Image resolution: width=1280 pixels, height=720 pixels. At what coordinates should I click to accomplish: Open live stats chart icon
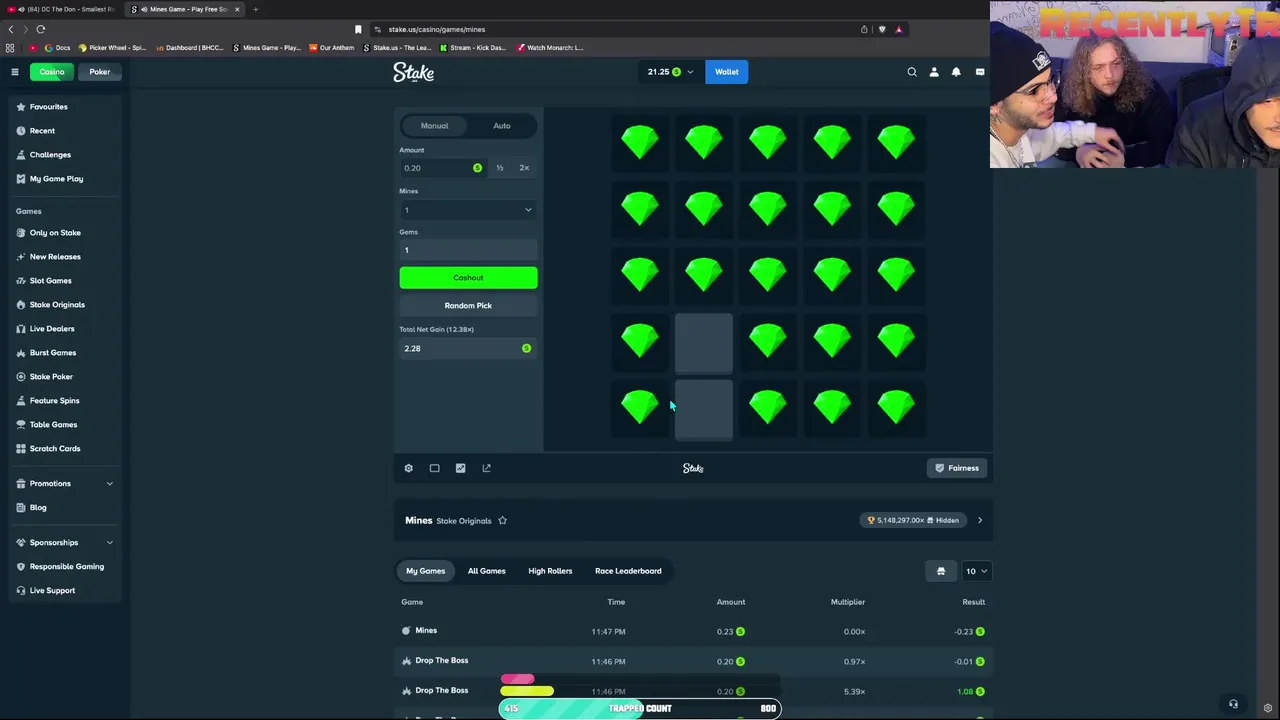pyautogui.click(x=460, y=468)
